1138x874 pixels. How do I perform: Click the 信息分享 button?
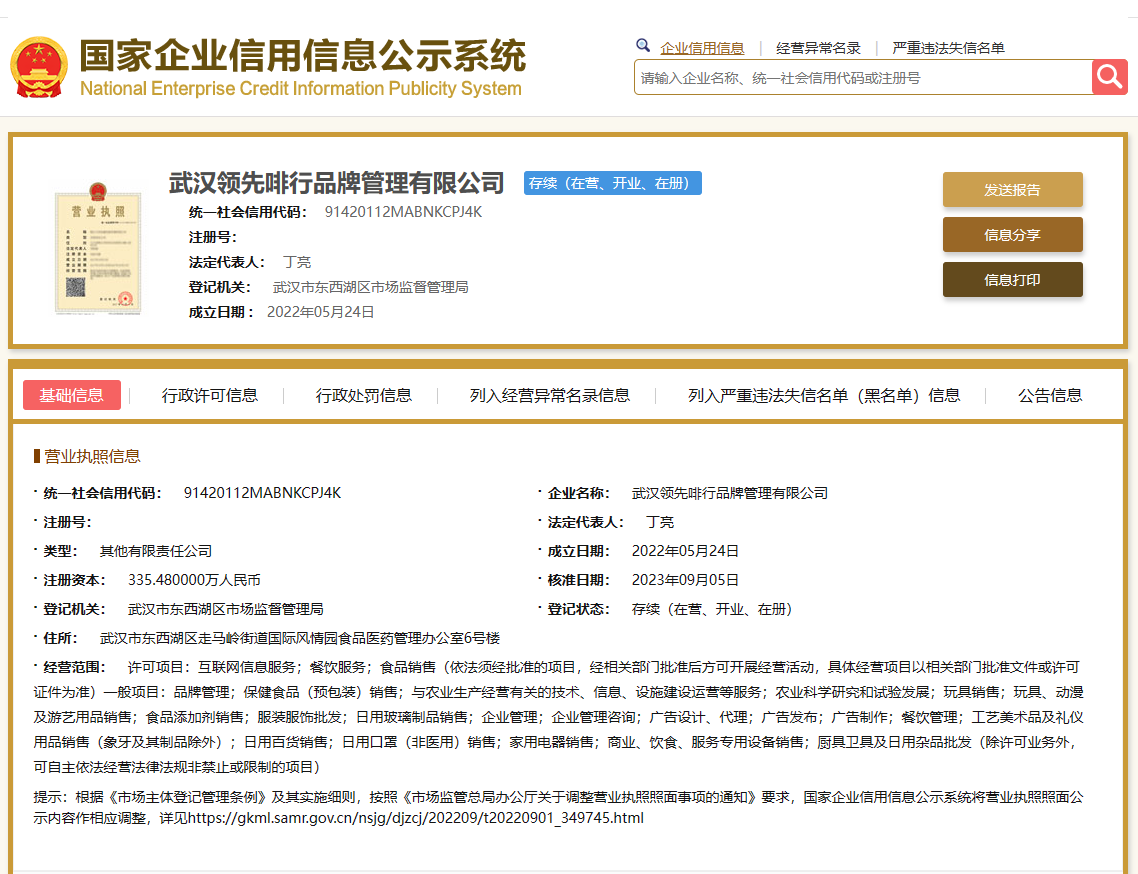tap(1012, 234)
